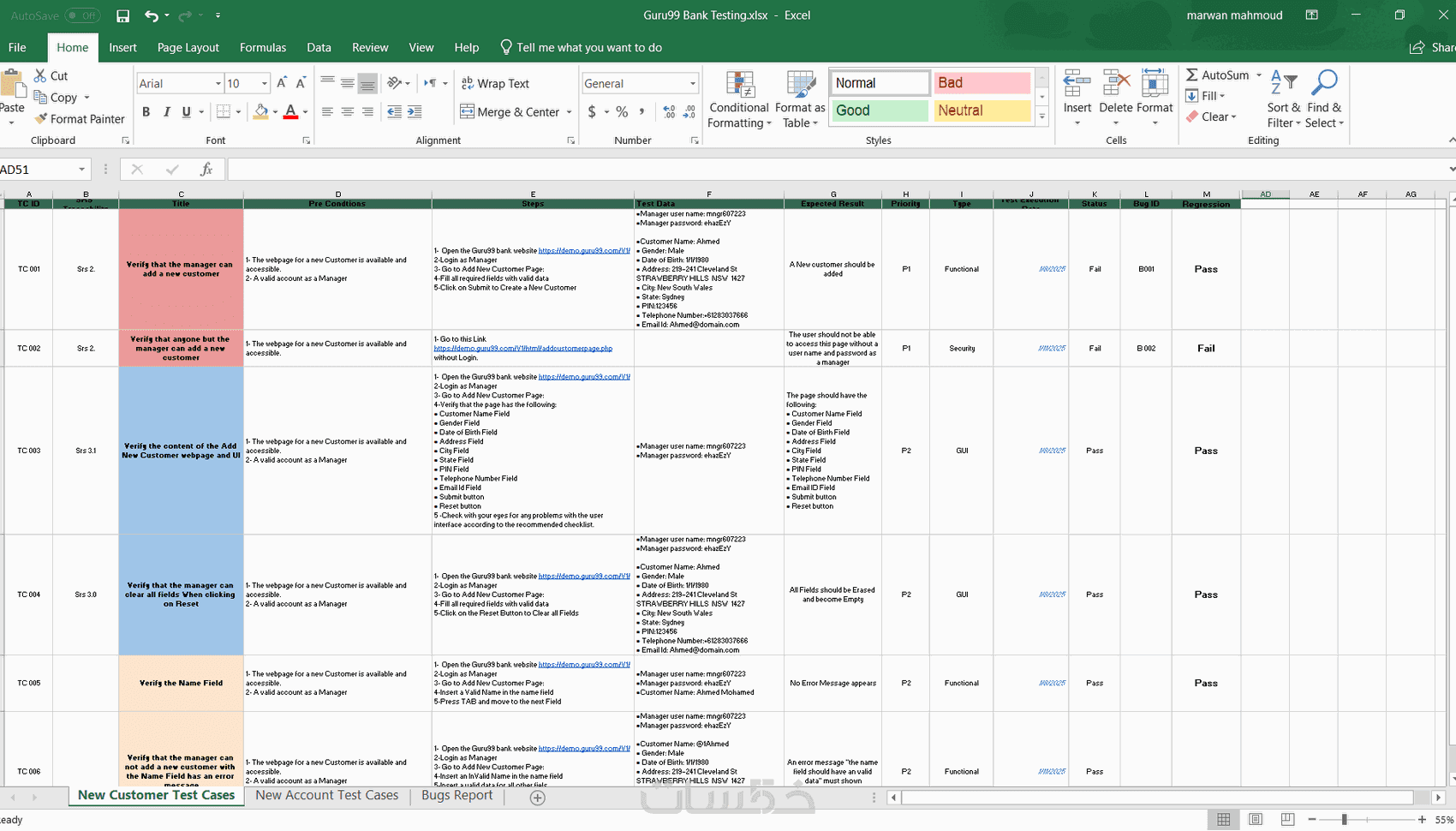
Task: Switch to Page Break Preview view
Action: (1287, 820)
